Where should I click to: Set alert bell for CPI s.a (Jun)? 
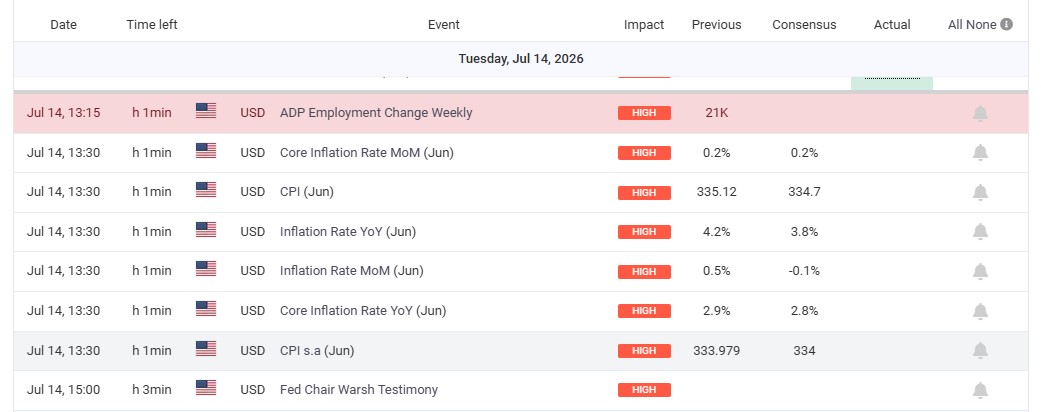click(980, 350)
